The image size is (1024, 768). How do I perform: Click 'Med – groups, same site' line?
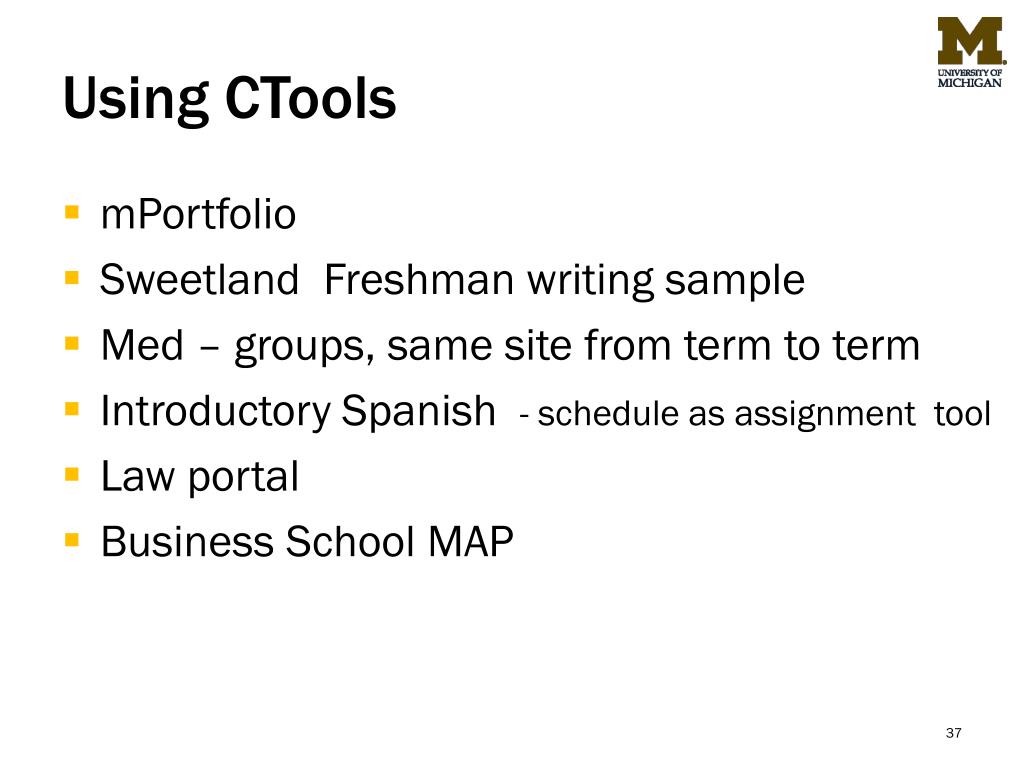click(511, 346)
